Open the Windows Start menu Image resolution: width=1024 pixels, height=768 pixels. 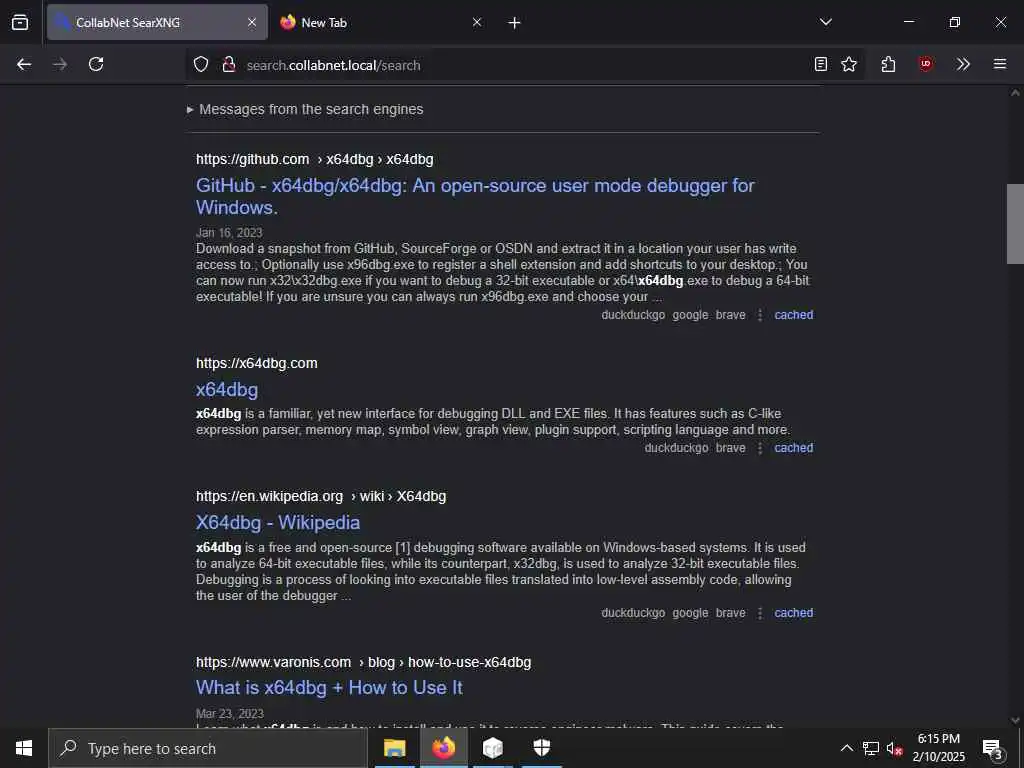pyautogui.click(x=24, y=748)
